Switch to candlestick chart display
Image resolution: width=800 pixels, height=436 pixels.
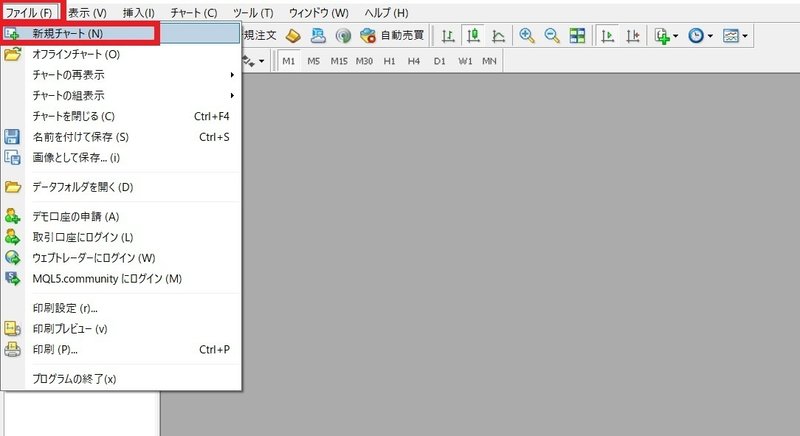473,36
